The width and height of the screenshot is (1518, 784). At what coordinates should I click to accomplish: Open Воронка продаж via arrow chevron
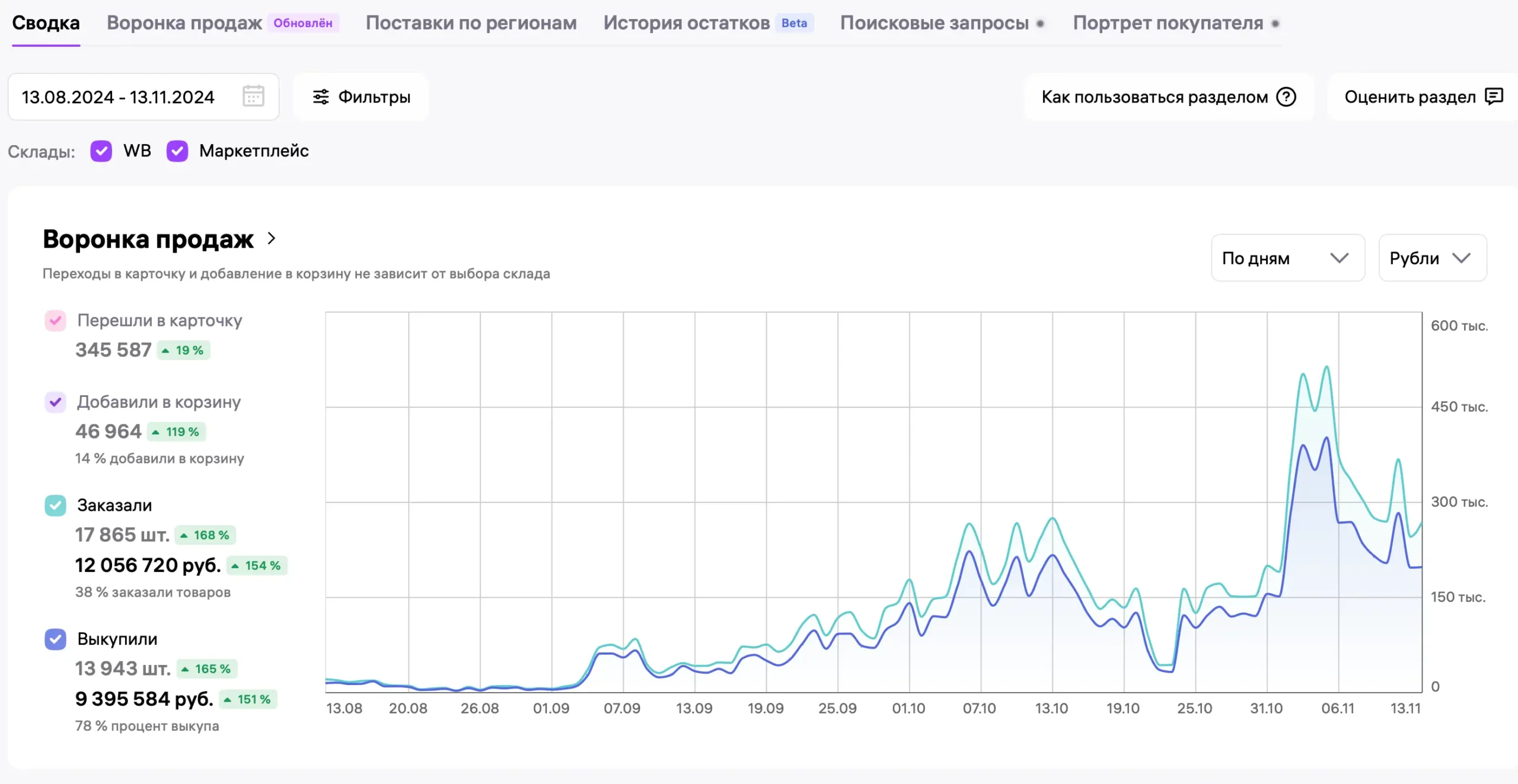(272, 238)
